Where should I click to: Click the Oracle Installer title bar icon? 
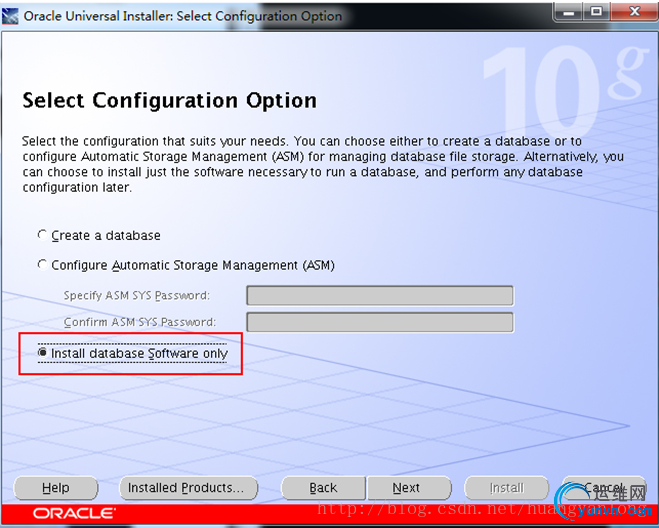point(10,16)
